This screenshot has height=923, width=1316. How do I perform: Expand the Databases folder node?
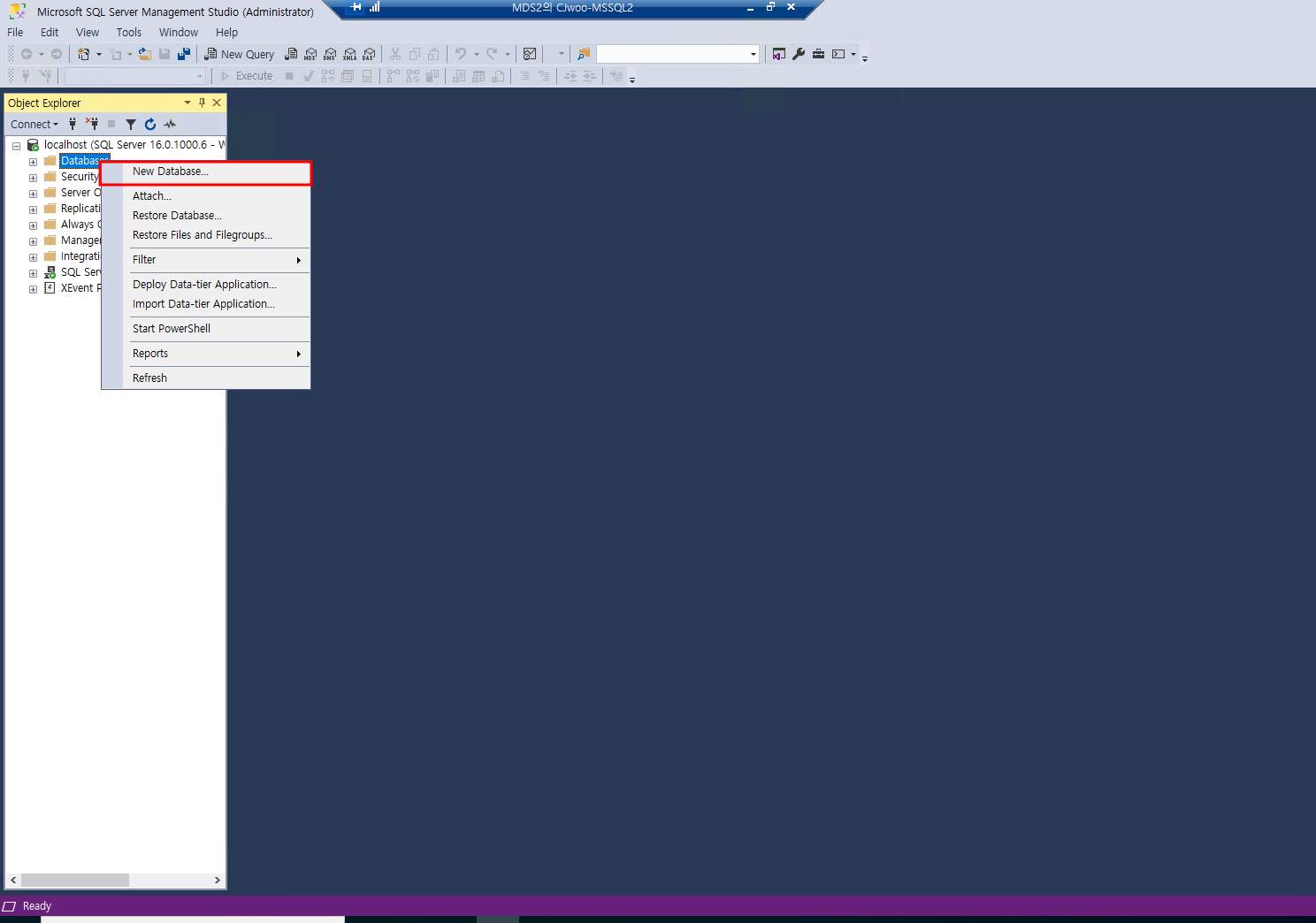(x=33, y=162)
